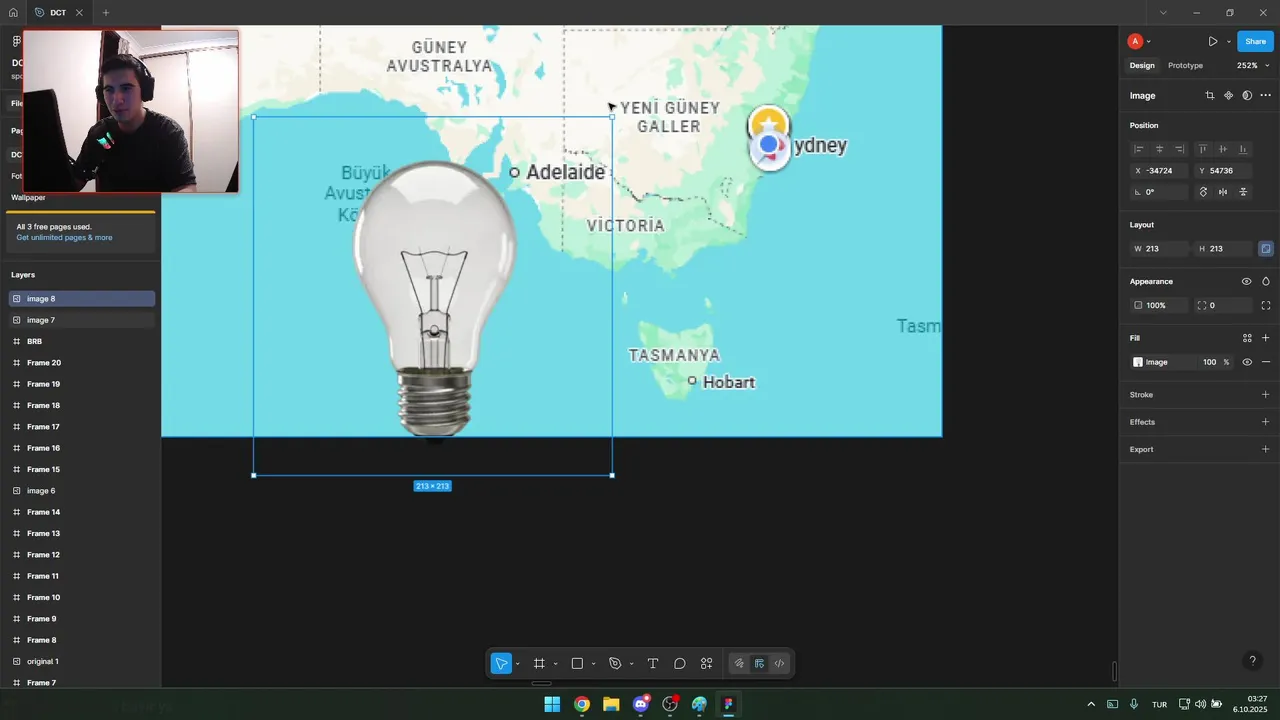The width and height of the screenshot is (1280, 720).
Task: Open the Pen tool options dropdown
Action: 631,664
